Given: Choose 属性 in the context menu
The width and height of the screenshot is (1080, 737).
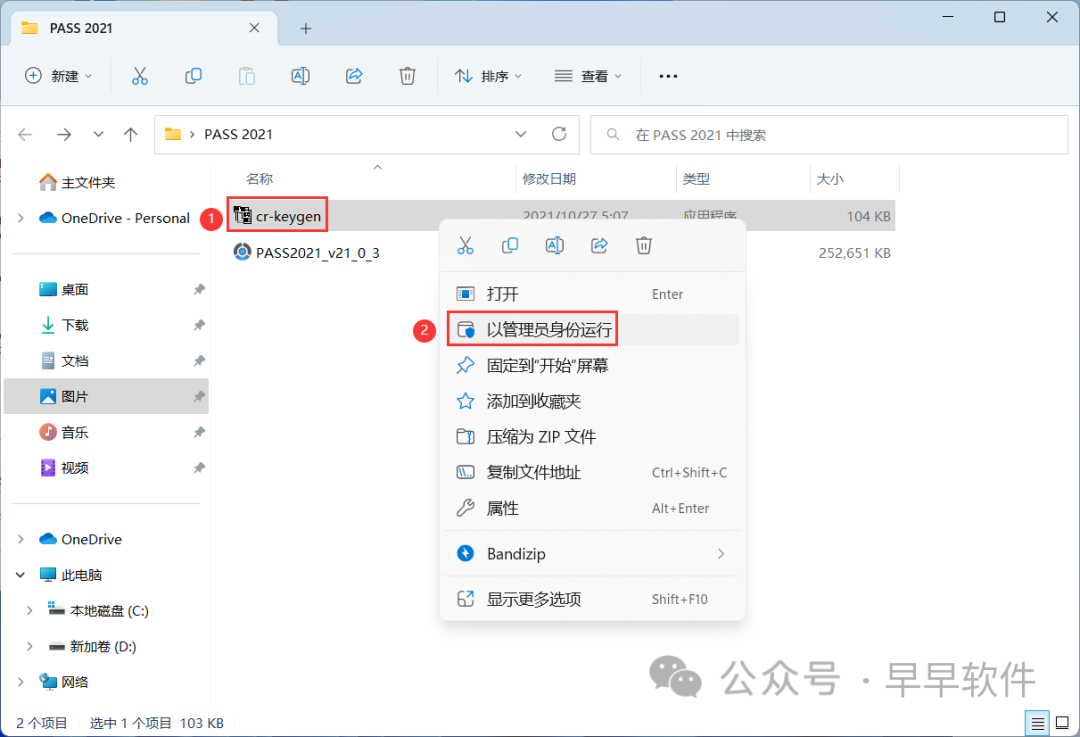Looking at the screenshot, I should [x=503, y=508].
